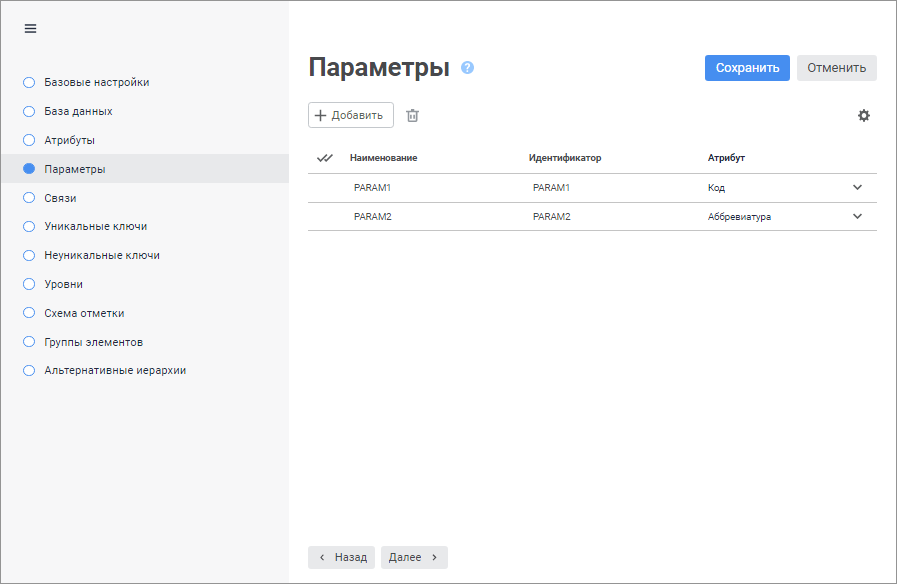The image size is (897, 584).
Task: Click the PARAM2 identifier cell
Action: (552, 217)
